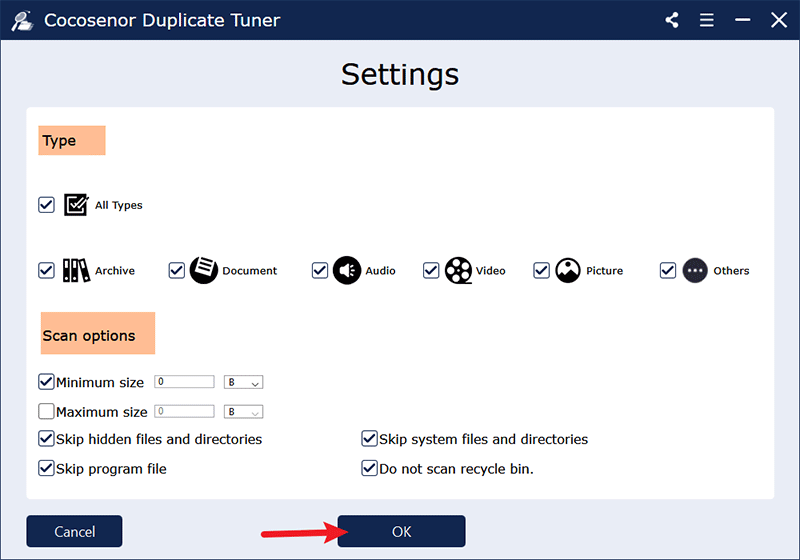Click the 'Audio' label text

pos(381,271)
